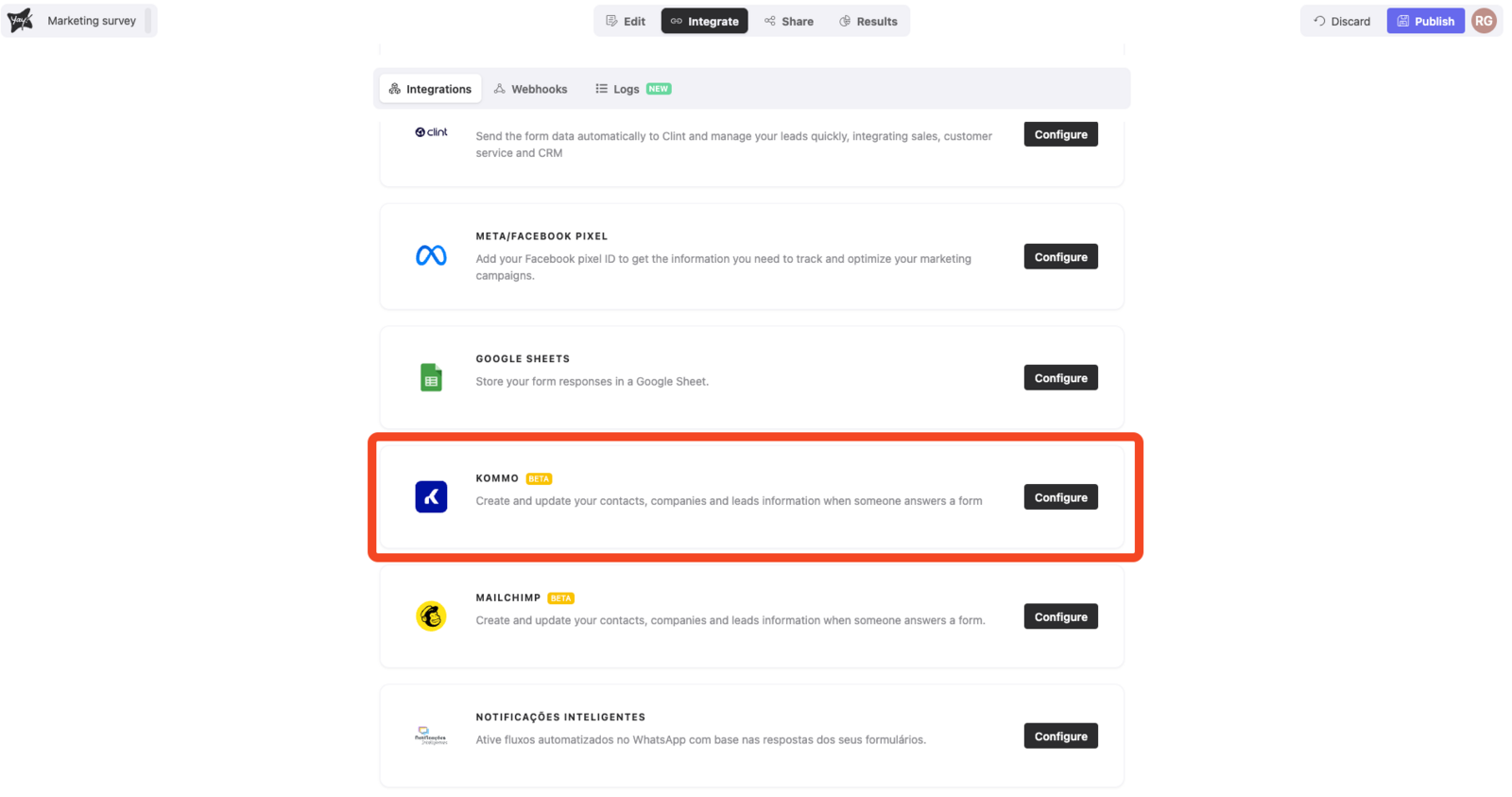
Task: Select the Webhooks tab
Action: click(x=530, y=89)
